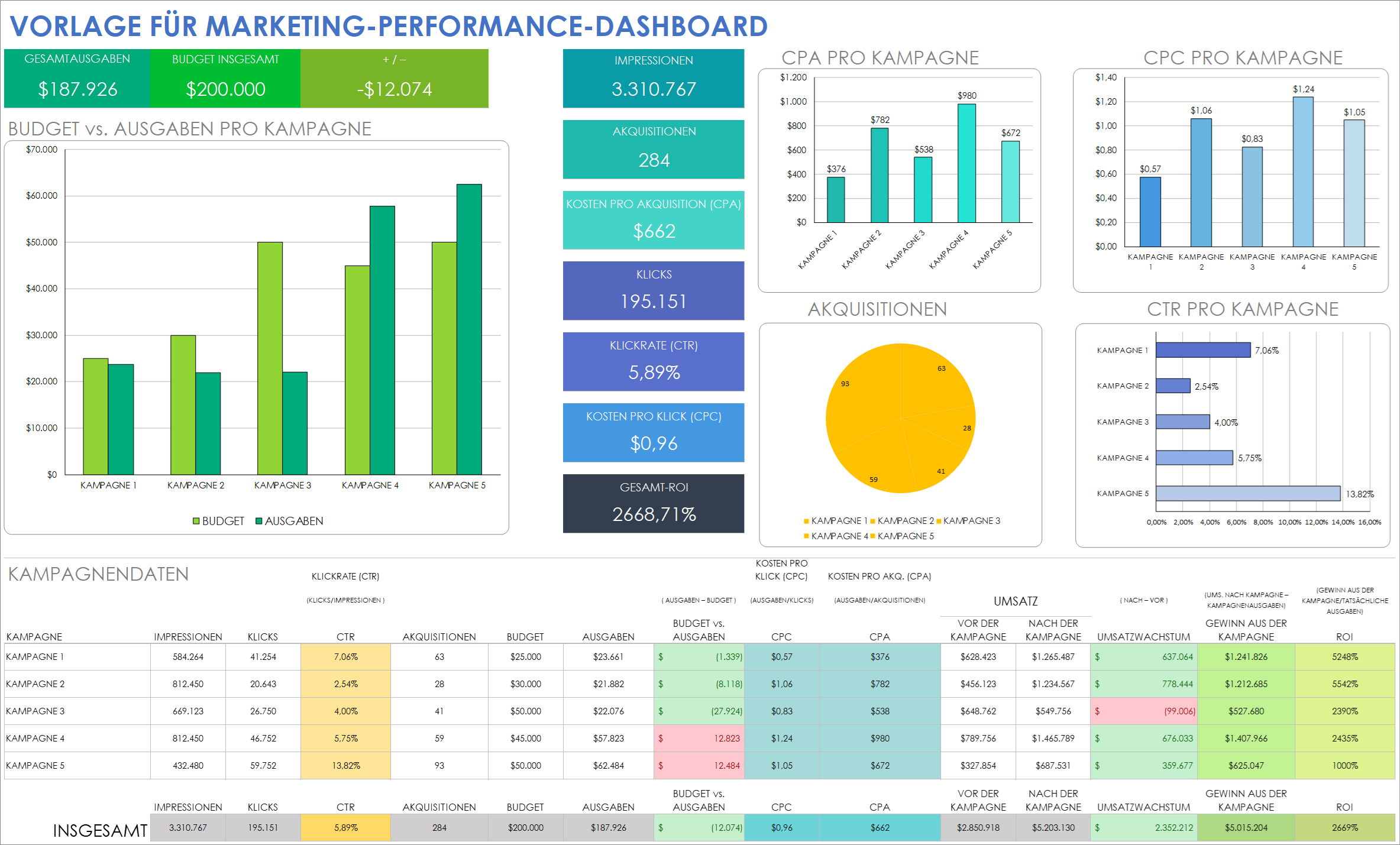Image resolution: width=1400 pixels, height=845 pixels.
Task: Select the GESAMTAUSGABEN value $187.926
Action: [77, 89]
